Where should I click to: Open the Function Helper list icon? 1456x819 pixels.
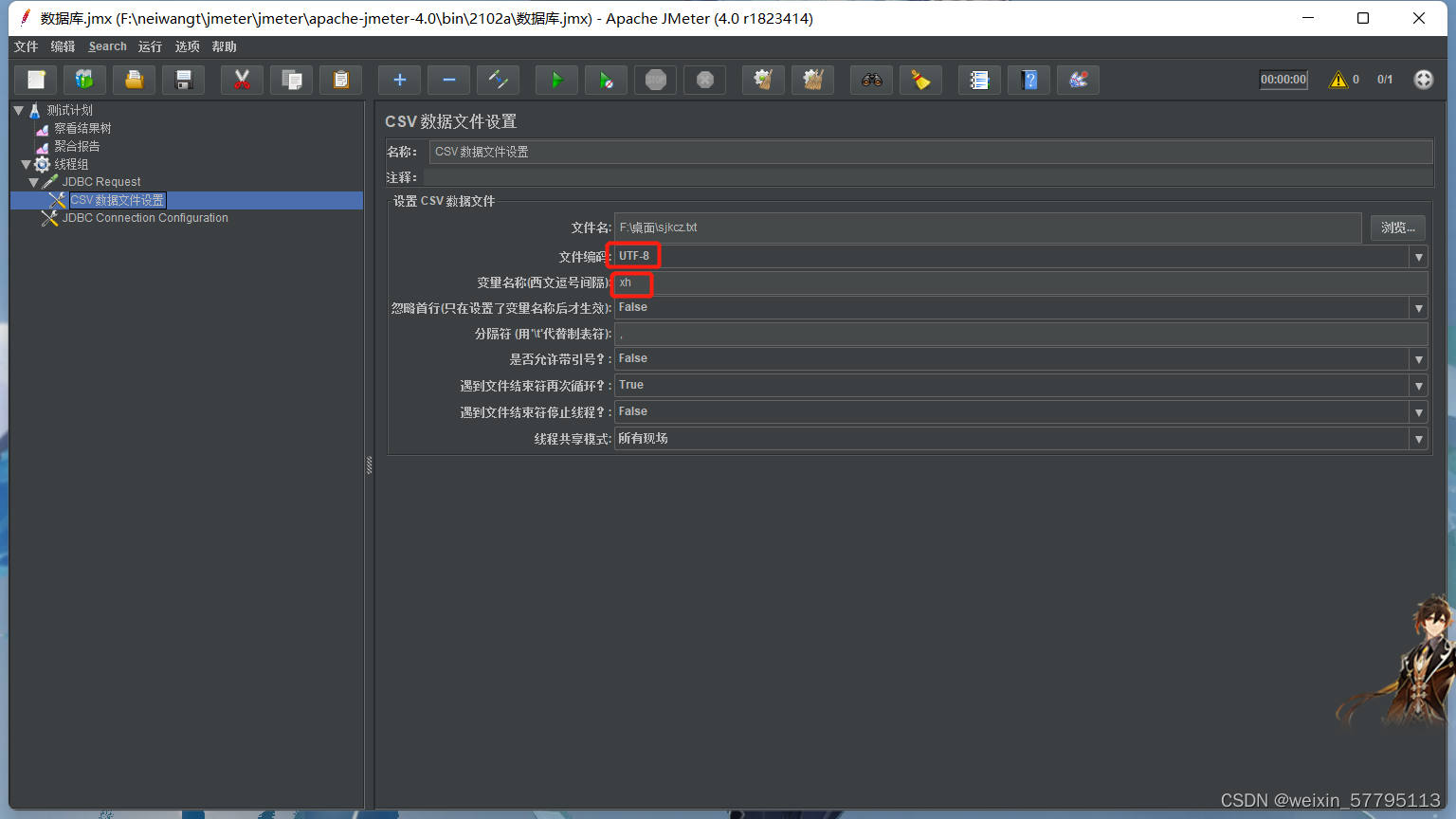[x=979, y=80]
